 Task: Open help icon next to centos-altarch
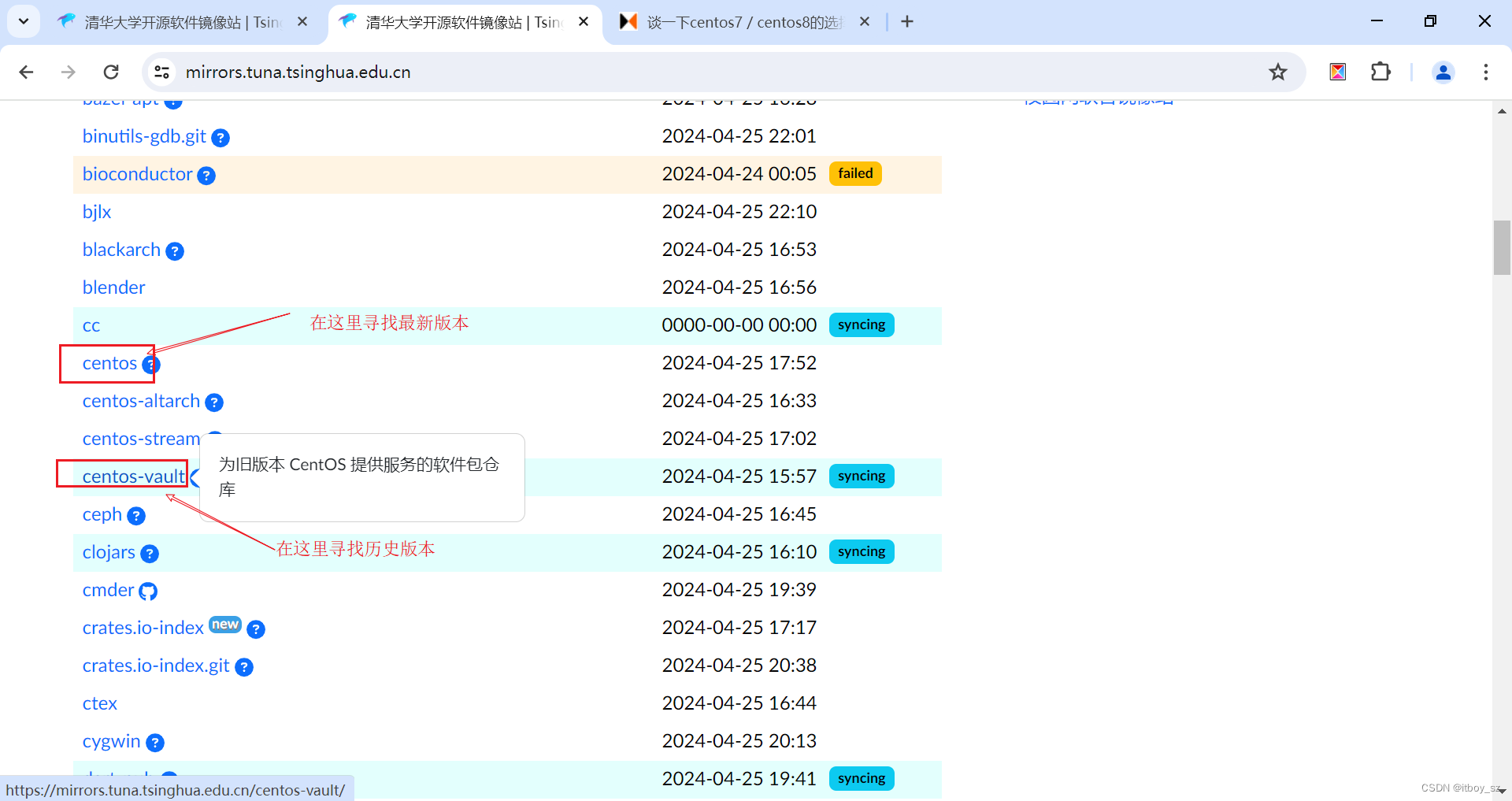coord(214,402)
